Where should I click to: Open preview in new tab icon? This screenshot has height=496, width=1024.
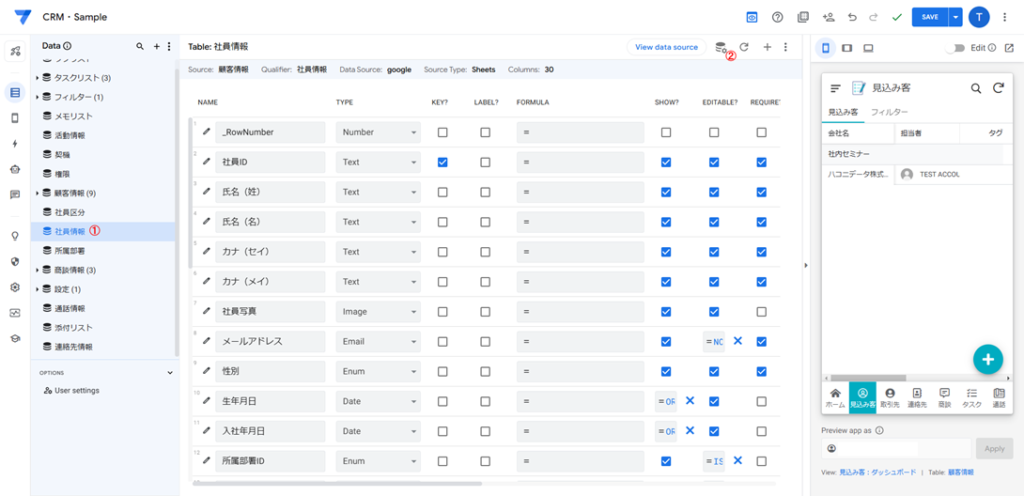click(1009, 48)
